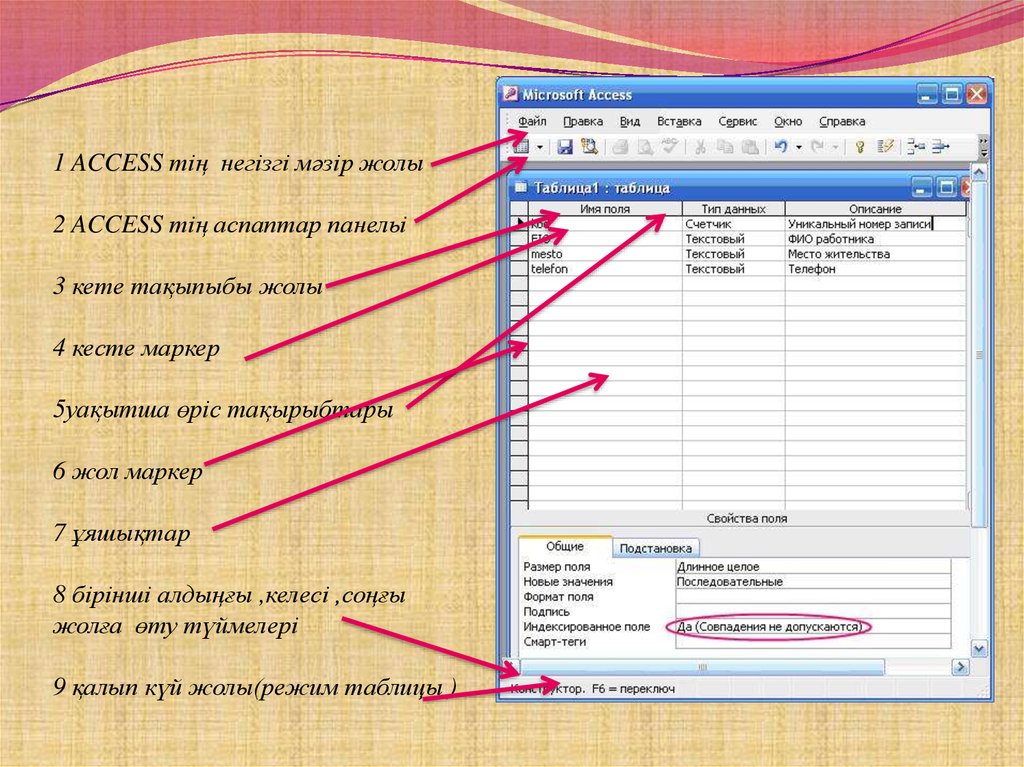Open the Сервис menu
1024x767 pixels.
pyautogui.click(x=737, y=121)
